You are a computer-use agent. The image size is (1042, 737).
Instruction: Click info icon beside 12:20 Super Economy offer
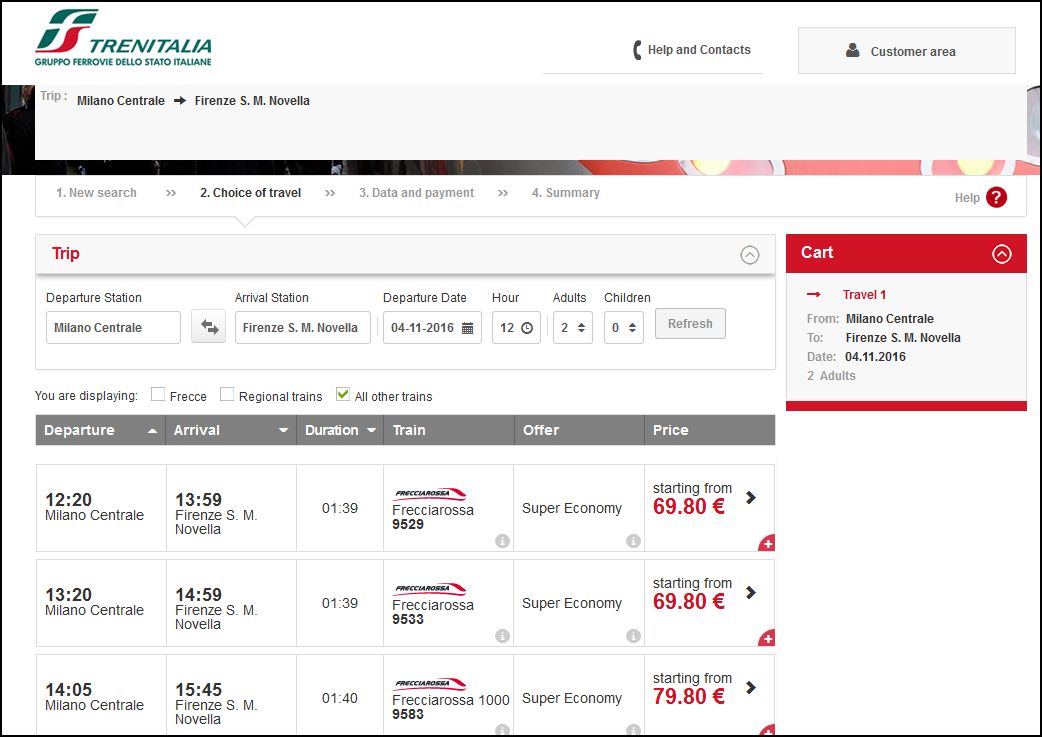633,541
